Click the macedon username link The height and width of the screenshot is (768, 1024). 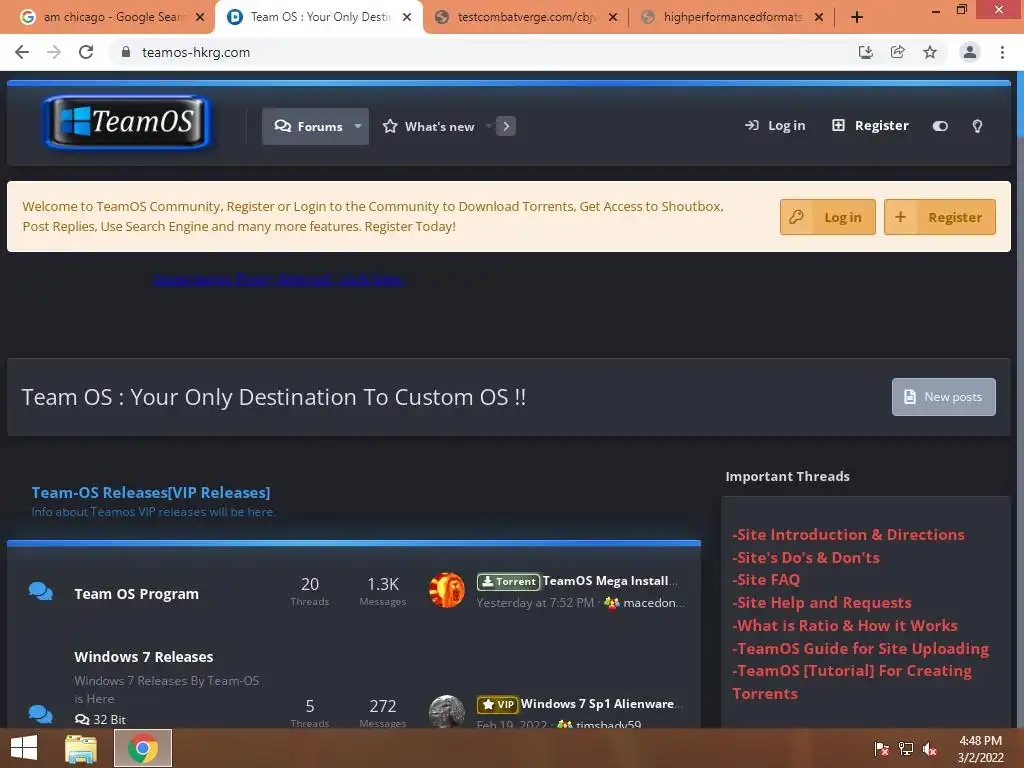point(653,603)
